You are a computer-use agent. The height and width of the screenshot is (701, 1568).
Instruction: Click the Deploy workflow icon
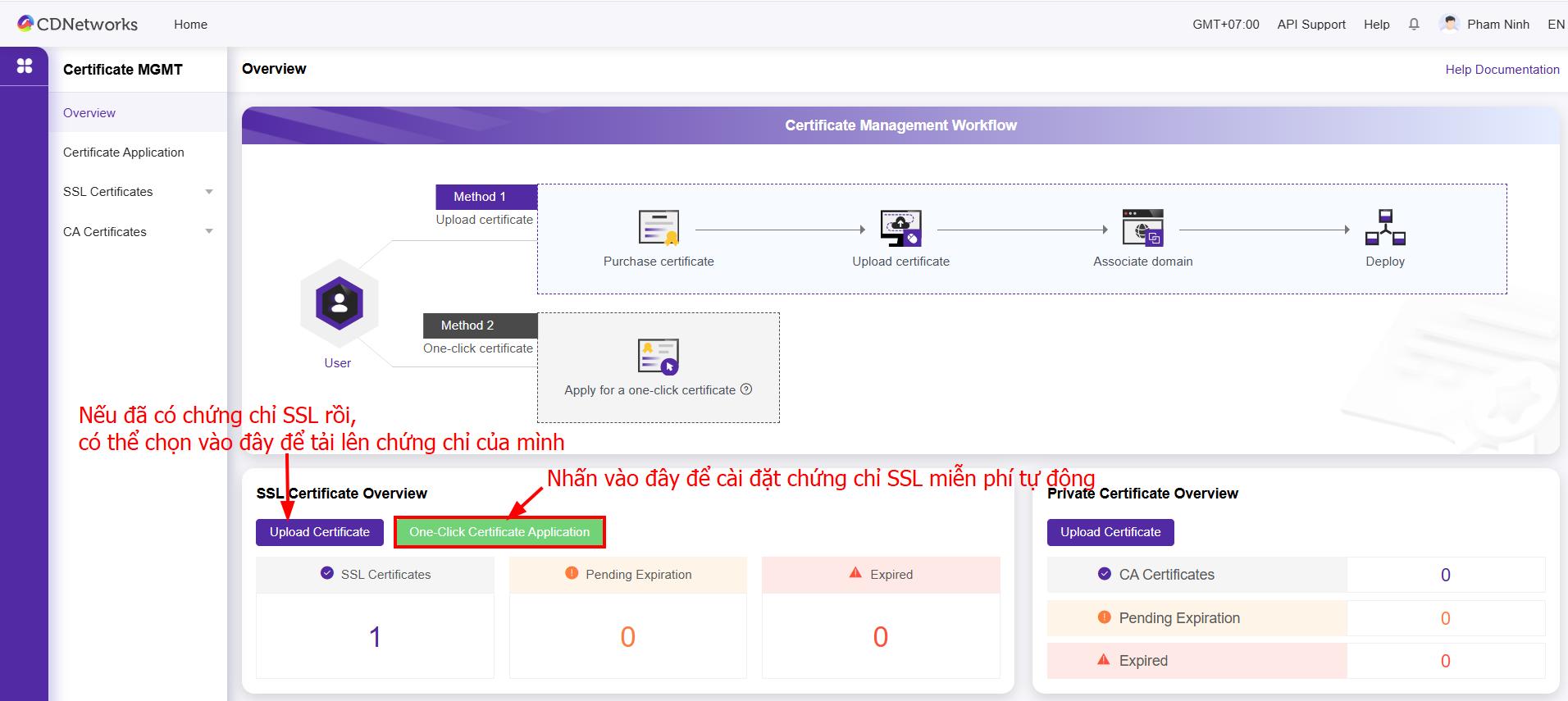pos(1385,228)
